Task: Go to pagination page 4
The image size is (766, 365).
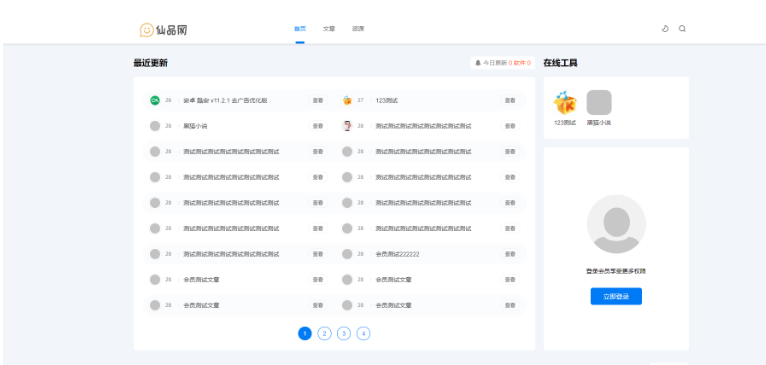Action: [363, 334]
